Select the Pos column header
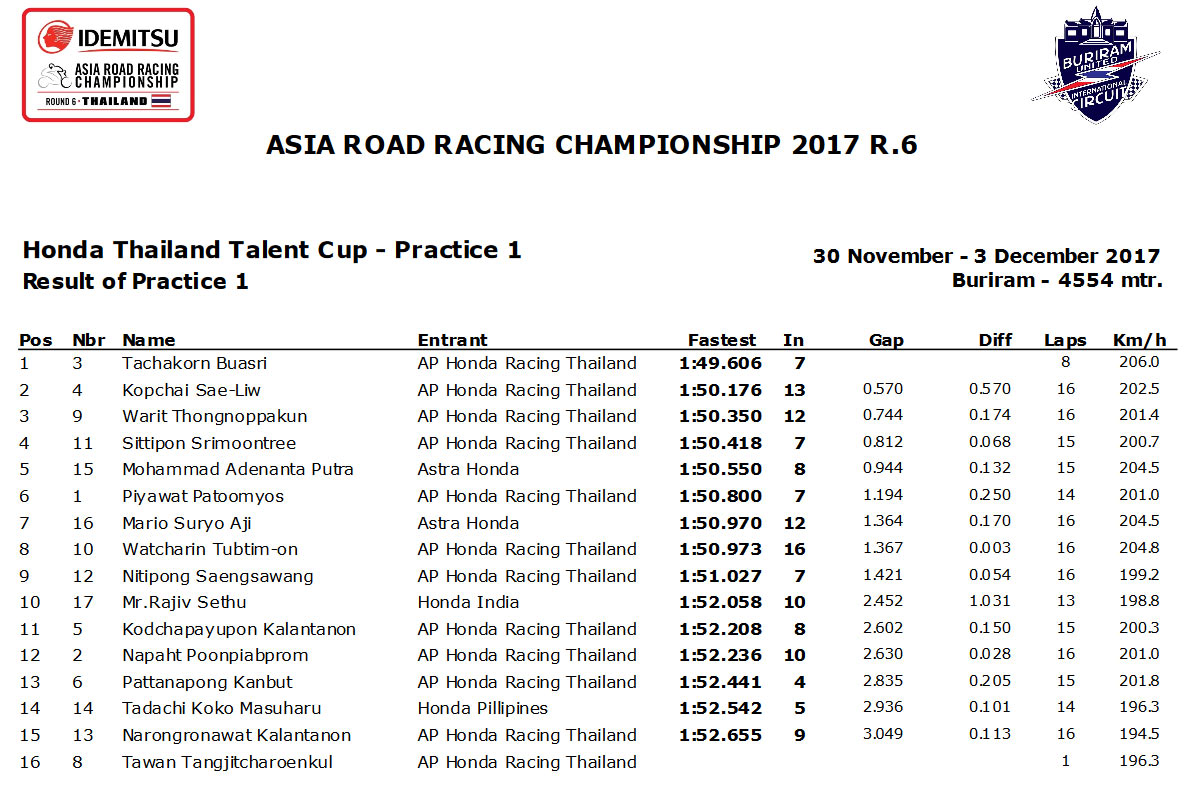The width and height of the screenshot is (1192, 812). (36, 340)
